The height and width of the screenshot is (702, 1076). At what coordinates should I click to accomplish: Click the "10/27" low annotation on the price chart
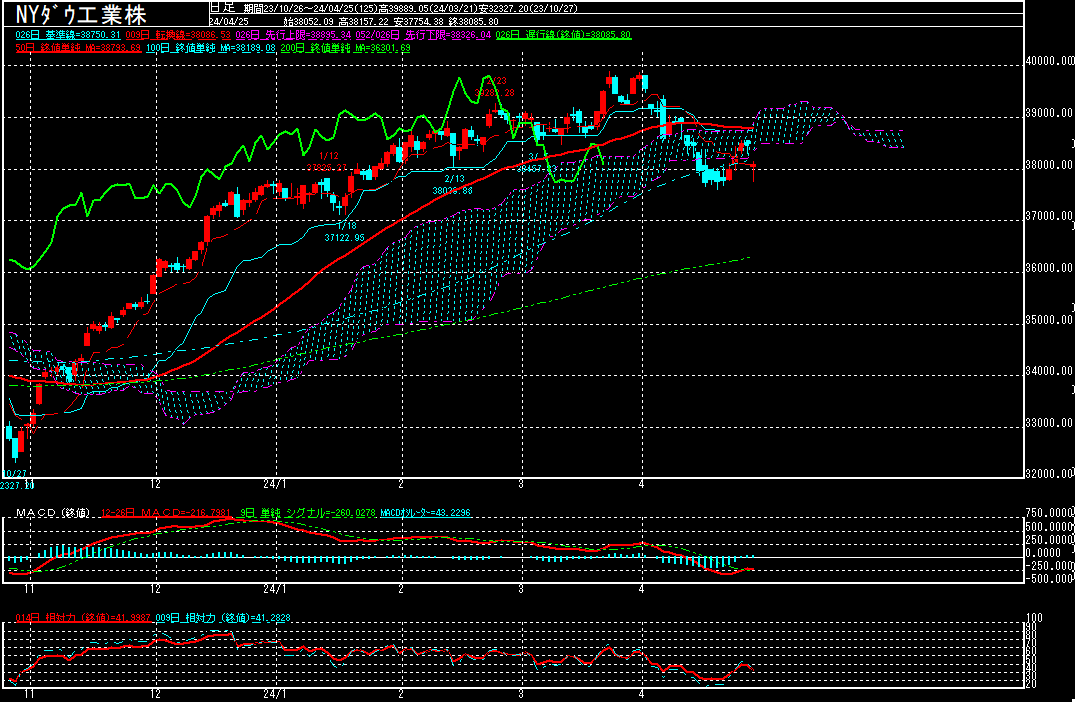point(15,473)
